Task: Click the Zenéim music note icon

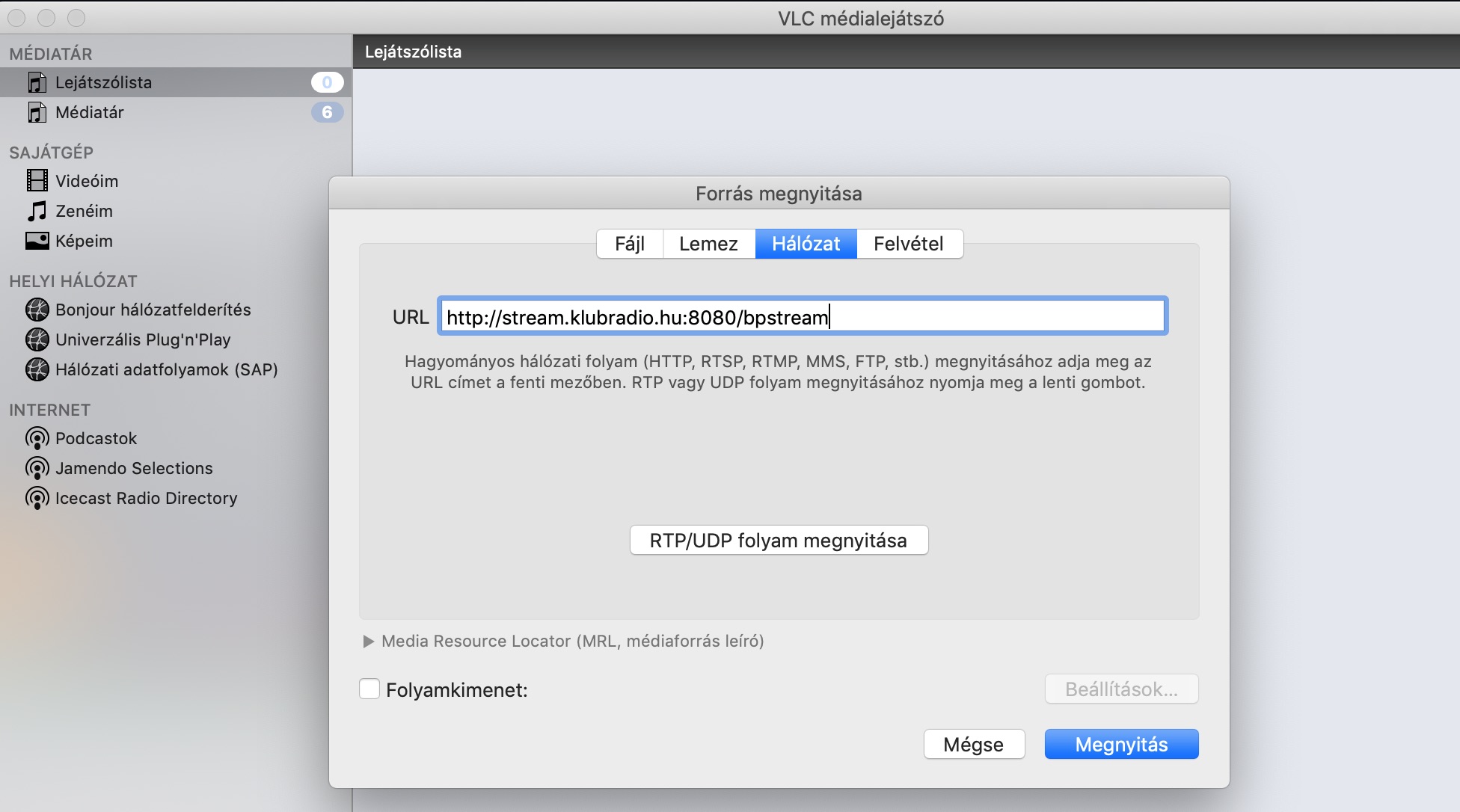Action: click(x=37, y=211)
